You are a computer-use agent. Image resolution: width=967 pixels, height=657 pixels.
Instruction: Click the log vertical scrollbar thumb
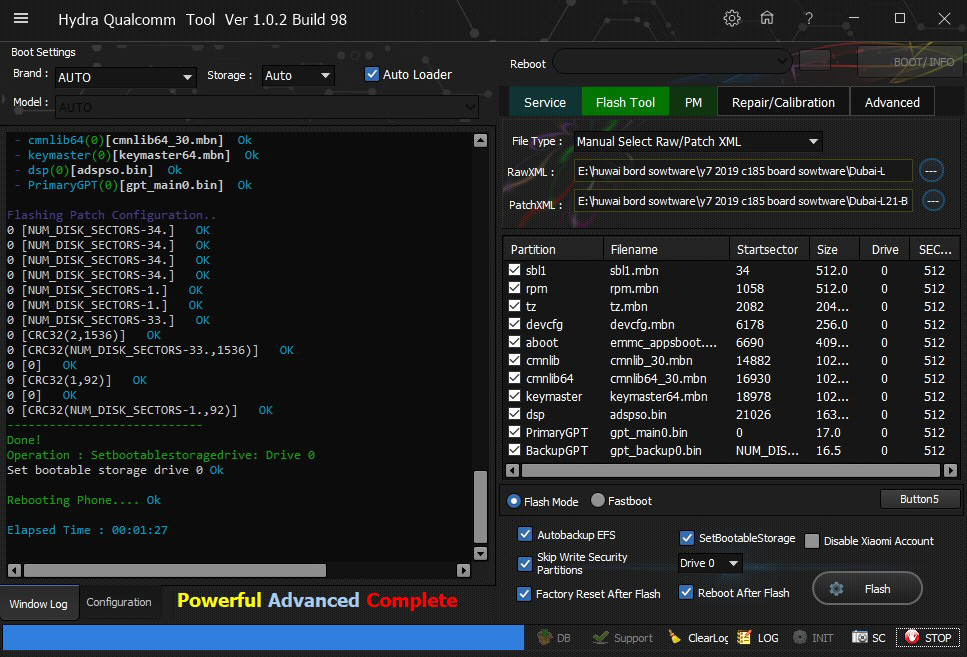[x=480, y=506]
